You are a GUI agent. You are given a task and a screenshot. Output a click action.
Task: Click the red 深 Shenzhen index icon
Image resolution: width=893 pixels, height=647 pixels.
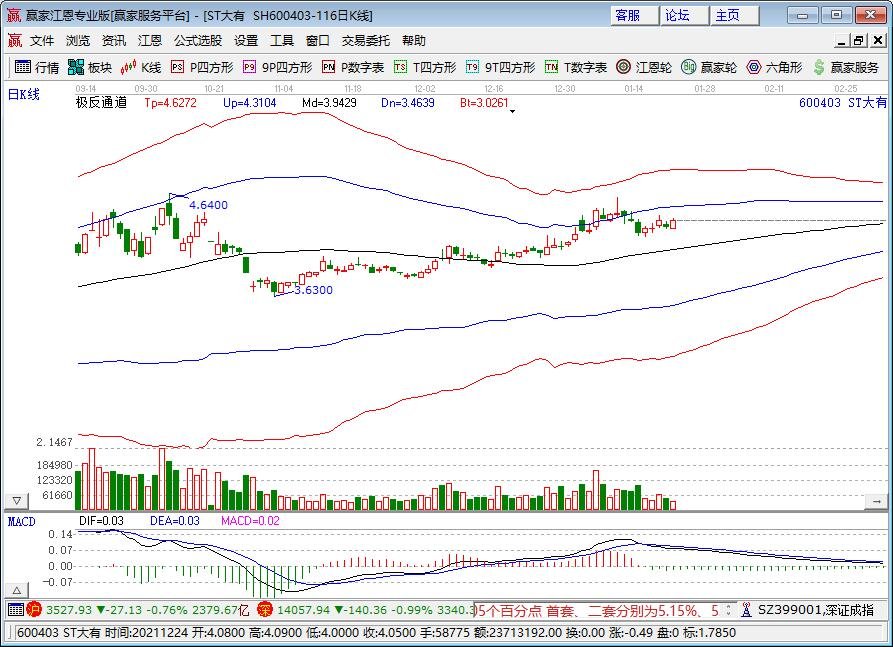(x=265, y=610)
